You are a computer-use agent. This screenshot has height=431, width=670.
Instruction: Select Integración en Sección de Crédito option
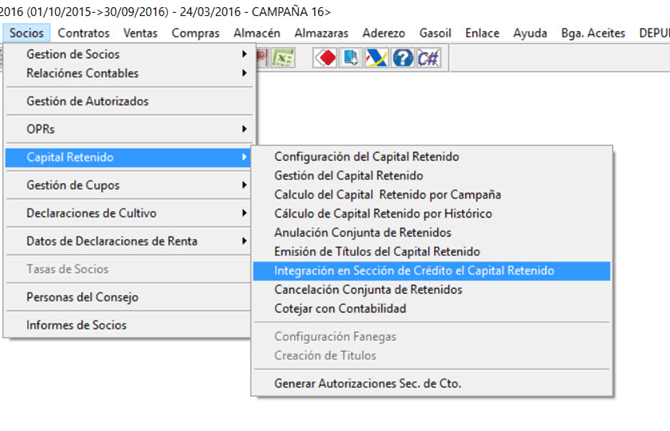tap(413, 271)
